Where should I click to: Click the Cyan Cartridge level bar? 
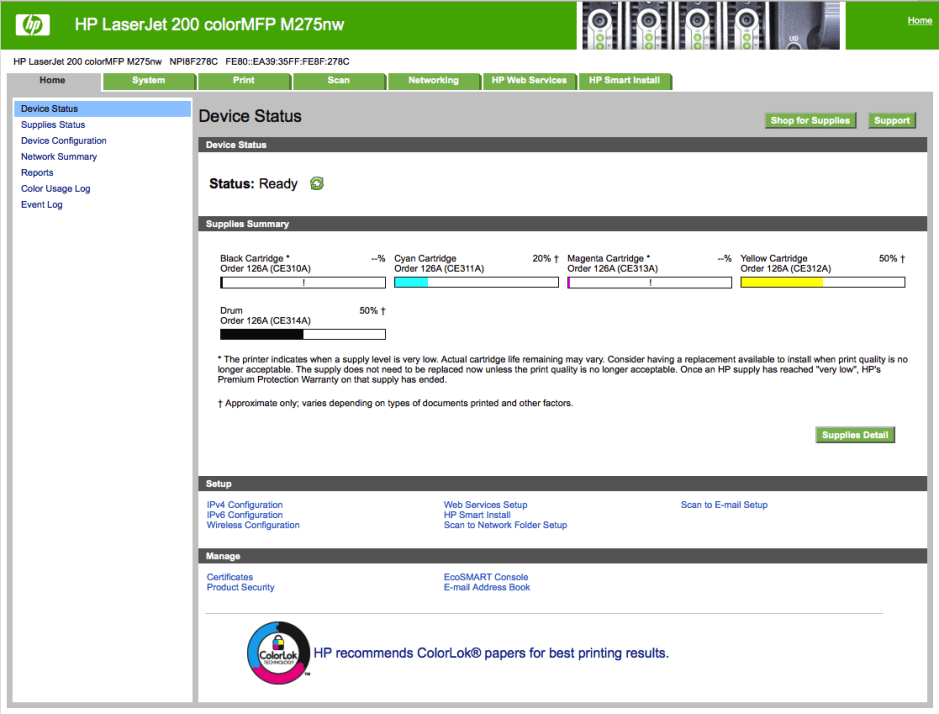(x=476, y=282)
